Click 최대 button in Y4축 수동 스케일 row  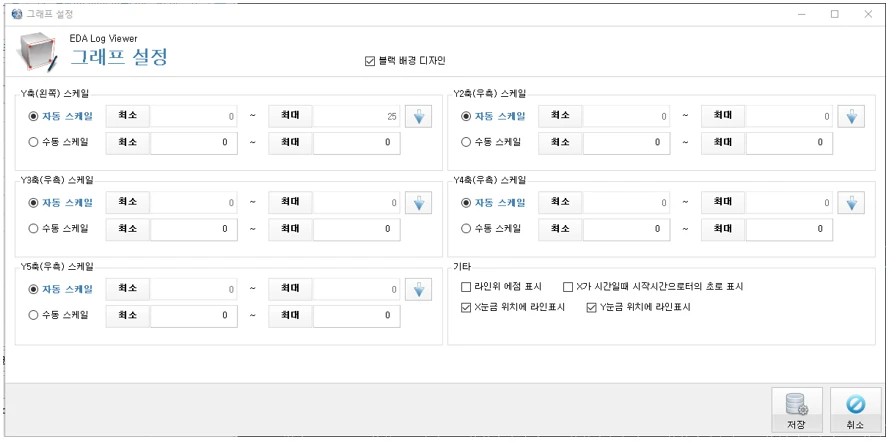[x=723, y=229]
